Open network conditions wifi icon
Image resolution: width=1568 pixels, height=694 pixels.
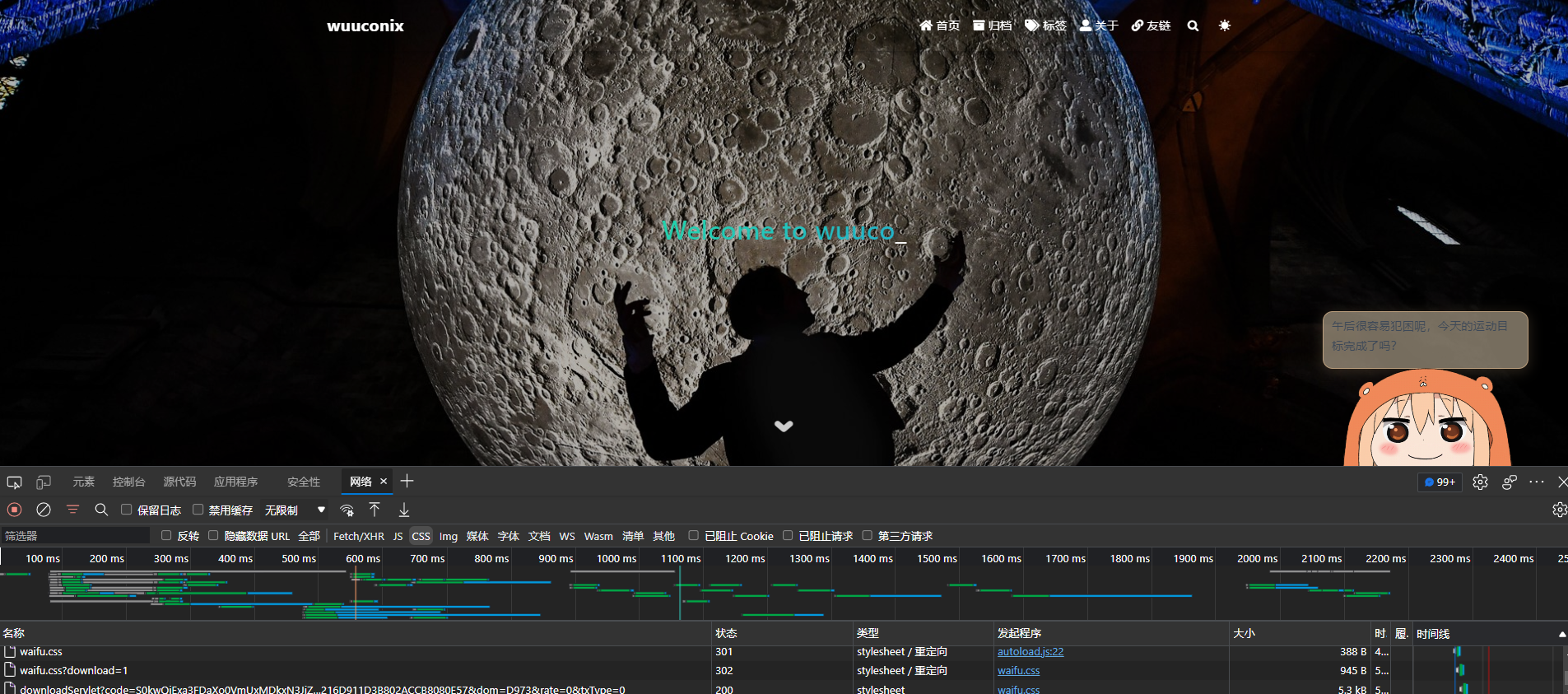(x=347, y=510)
